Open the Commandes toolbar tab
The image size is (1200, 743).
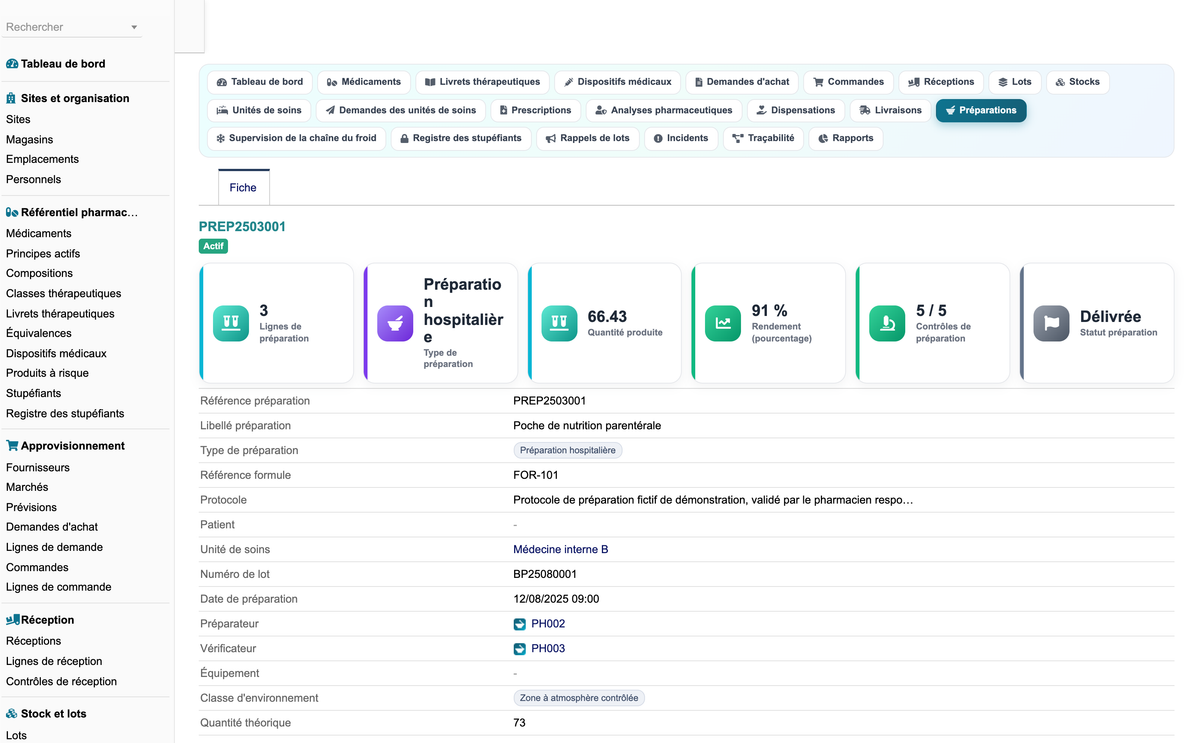(849, 82)
